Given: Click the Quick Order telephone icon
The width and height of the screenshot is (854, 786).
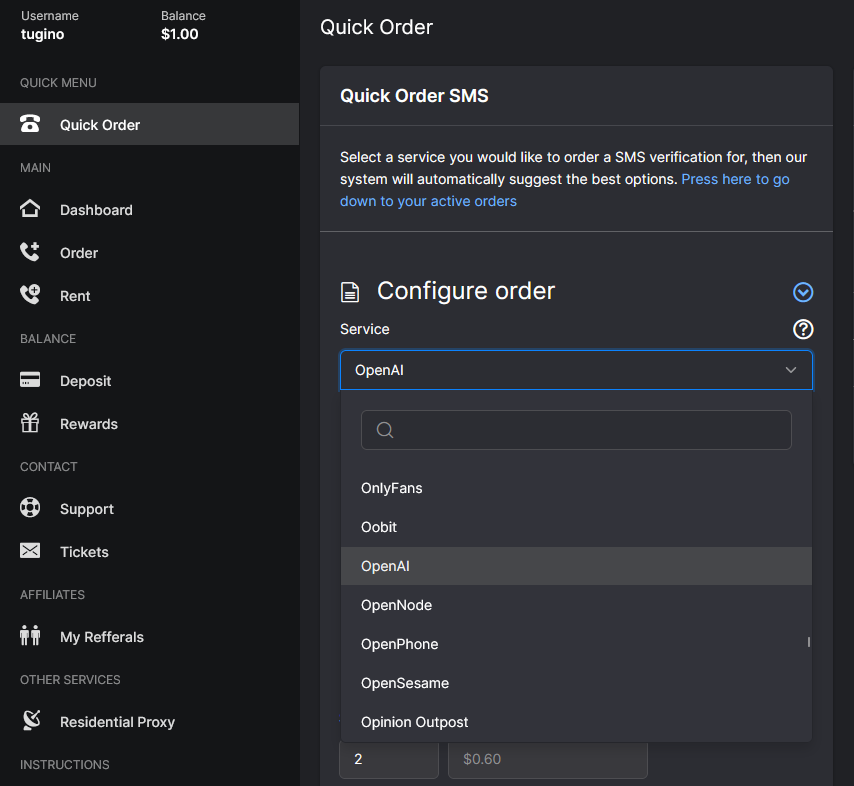Looking at the screenshot, I should point(30,125).
